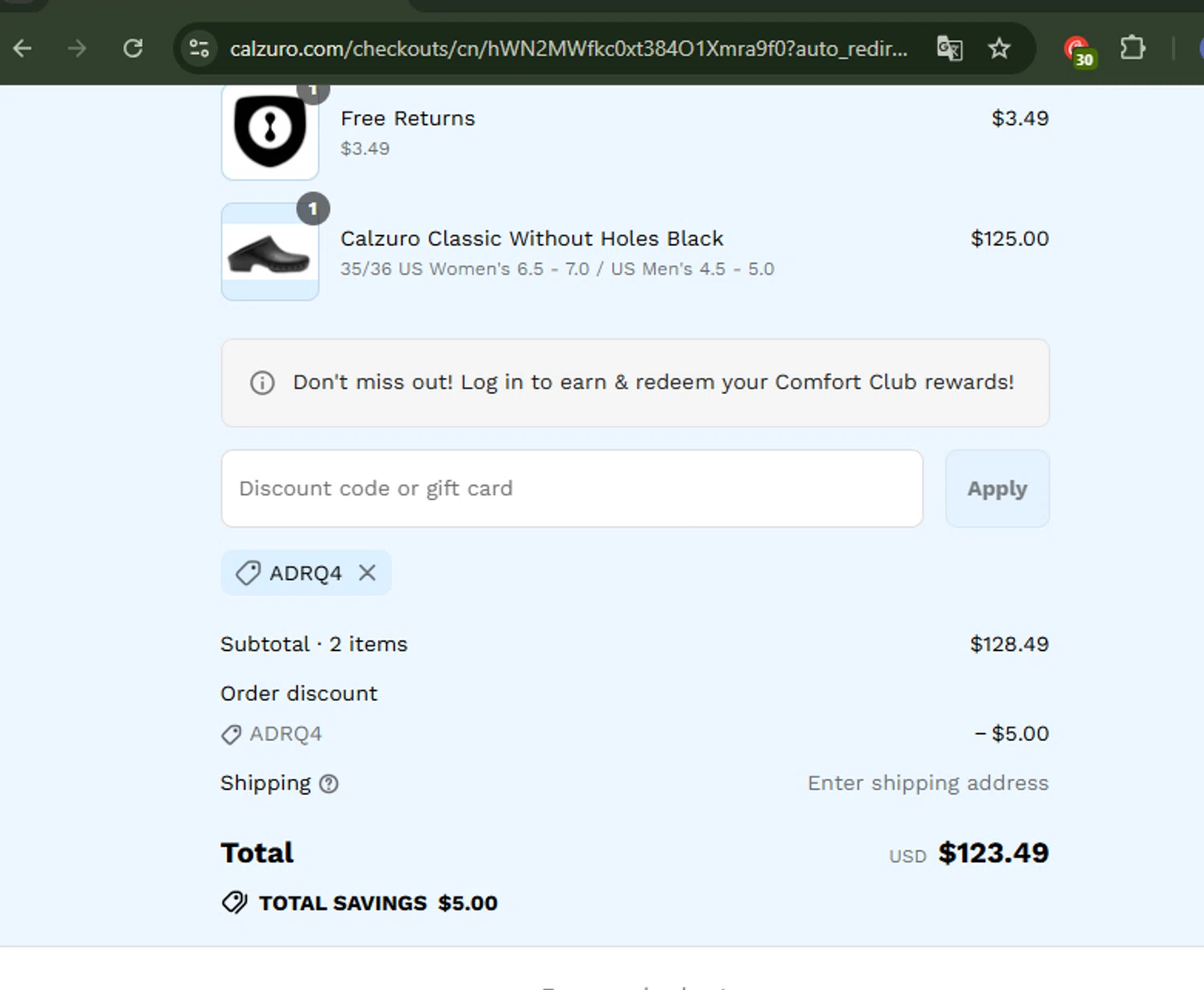Click the browser forward arrow
Screen dimensions: 1204x990
pyautogui.click(x=77, y=49)
